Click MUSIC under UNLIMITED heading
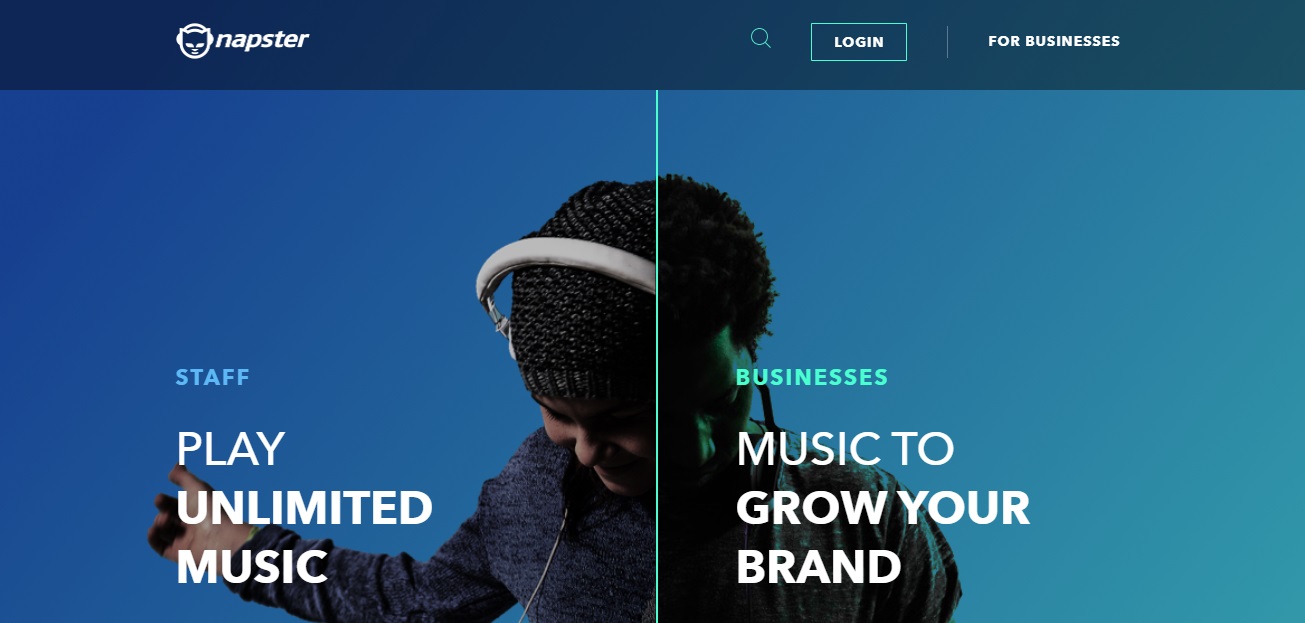1305x623 pixels. click(252, 567)
